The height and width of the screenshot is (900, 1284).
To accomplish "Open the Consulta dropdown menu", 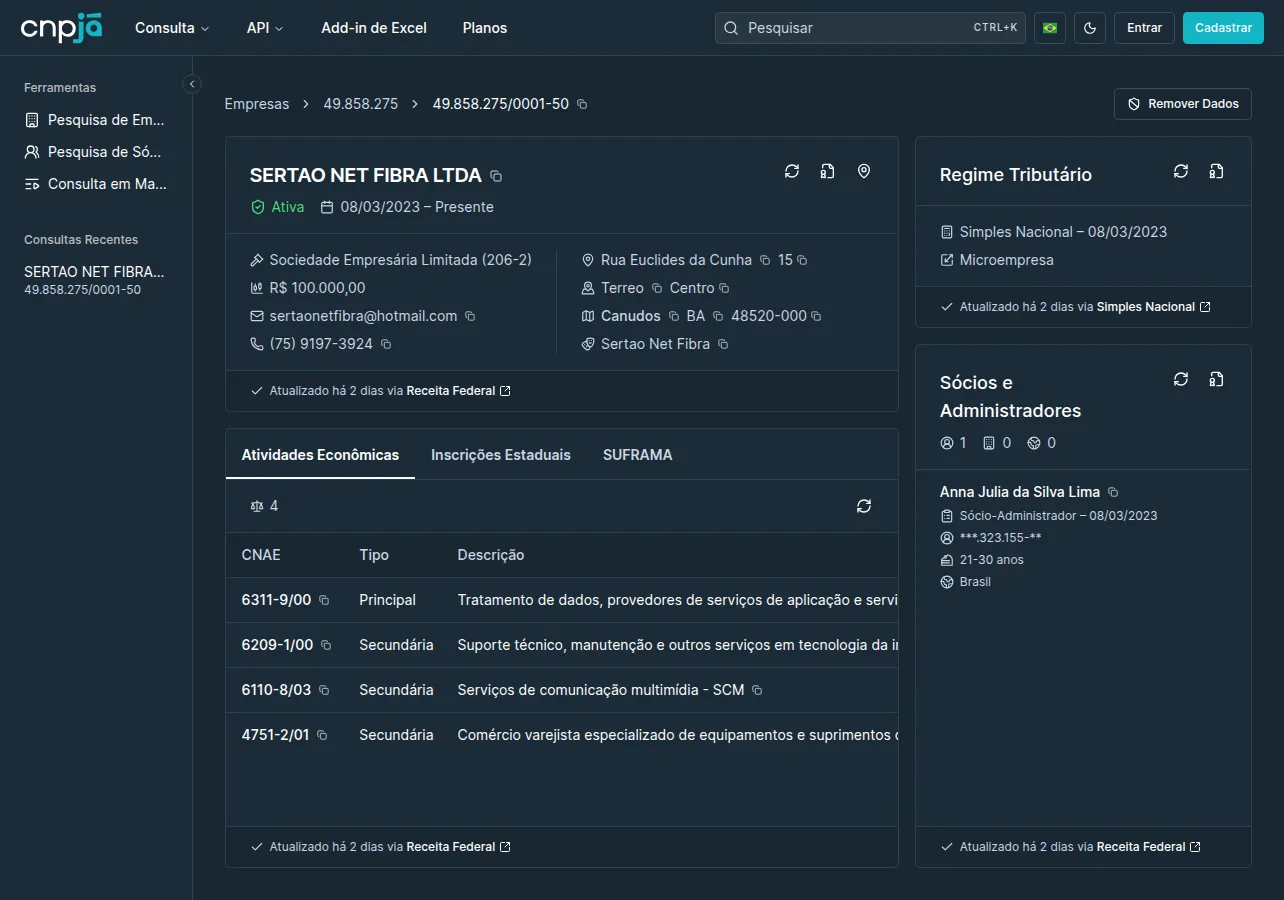I will pos(172,28).
